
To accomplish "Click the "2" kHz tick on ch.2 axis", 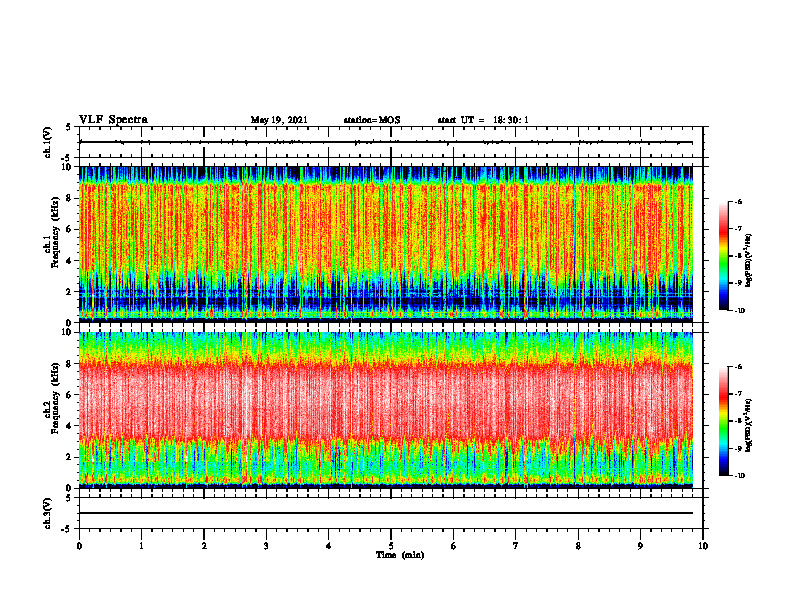I will [x=69, y=457].
